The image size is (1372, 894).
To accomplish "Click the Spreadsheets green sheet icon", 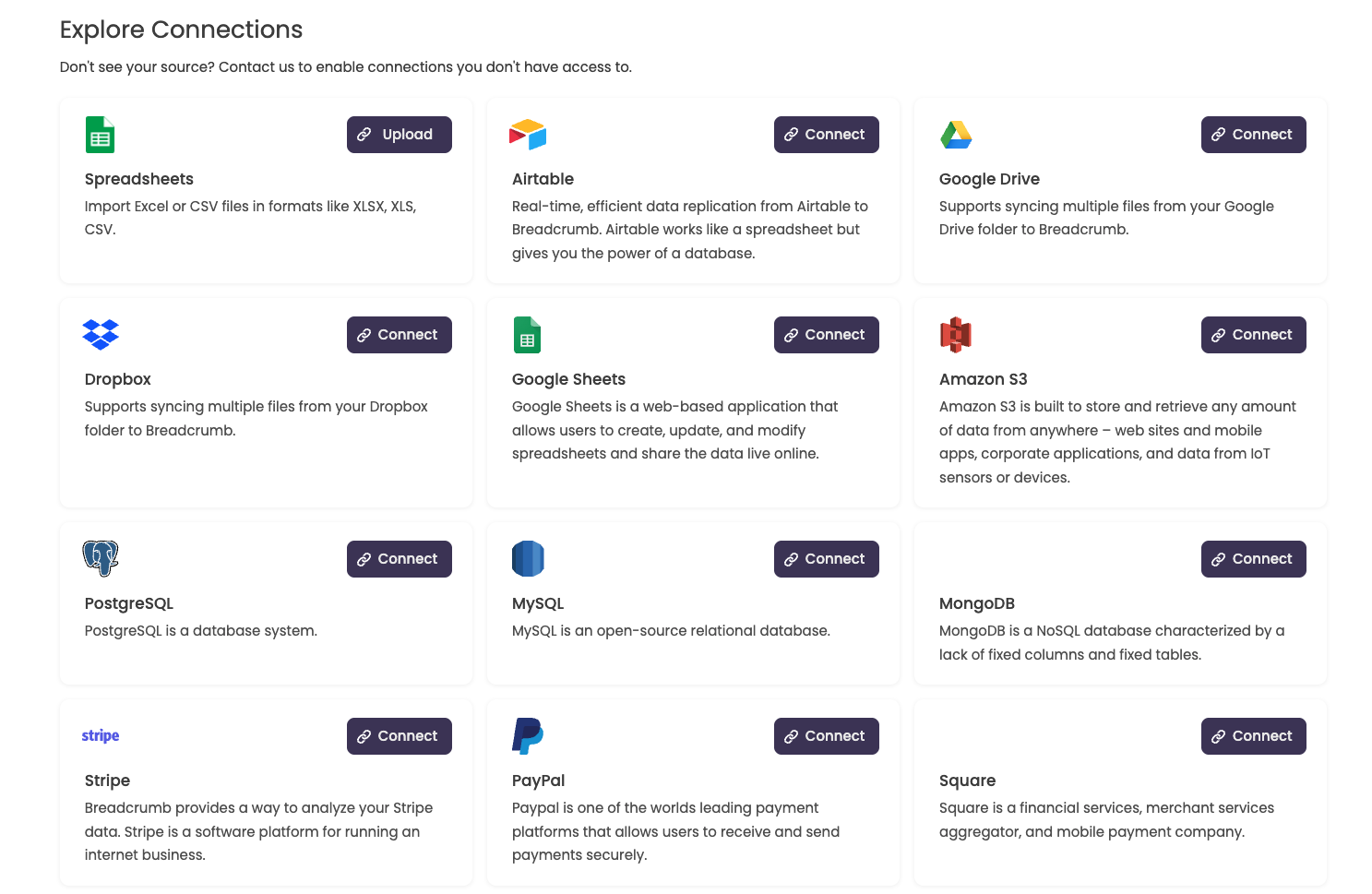I will (100, 134).
